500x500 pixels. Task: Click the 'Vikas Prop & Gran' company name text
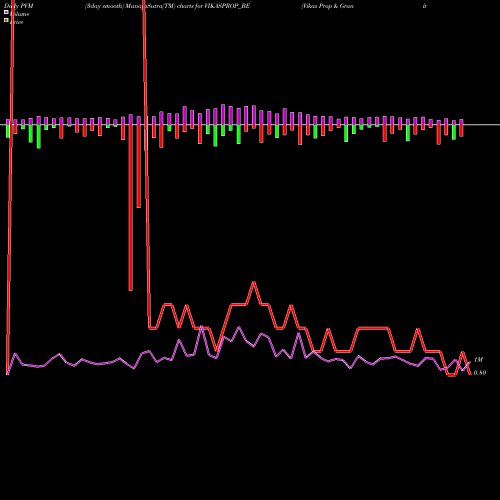327,6
